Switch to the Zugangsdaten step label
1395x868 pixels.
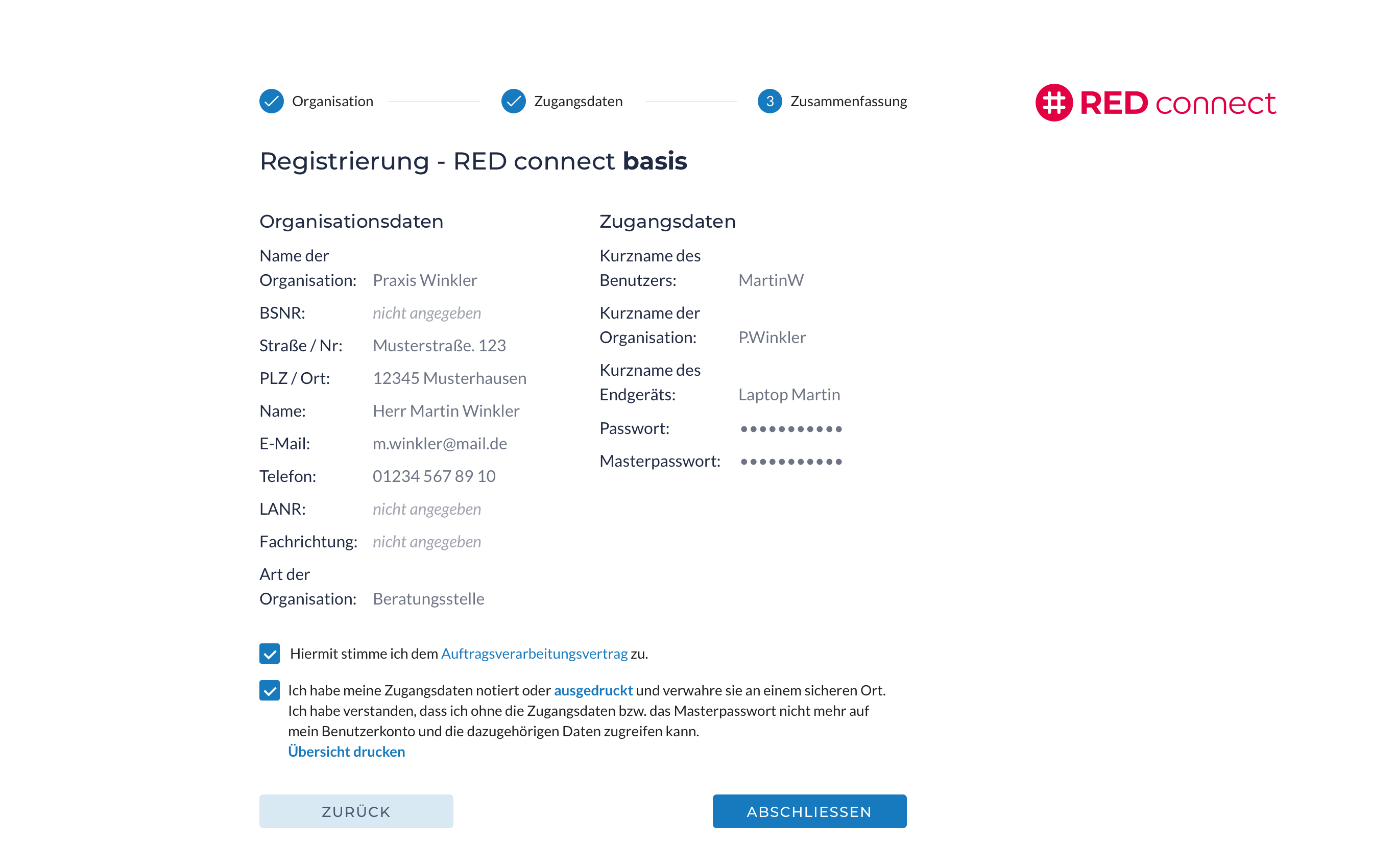click(x=578, y=102)
